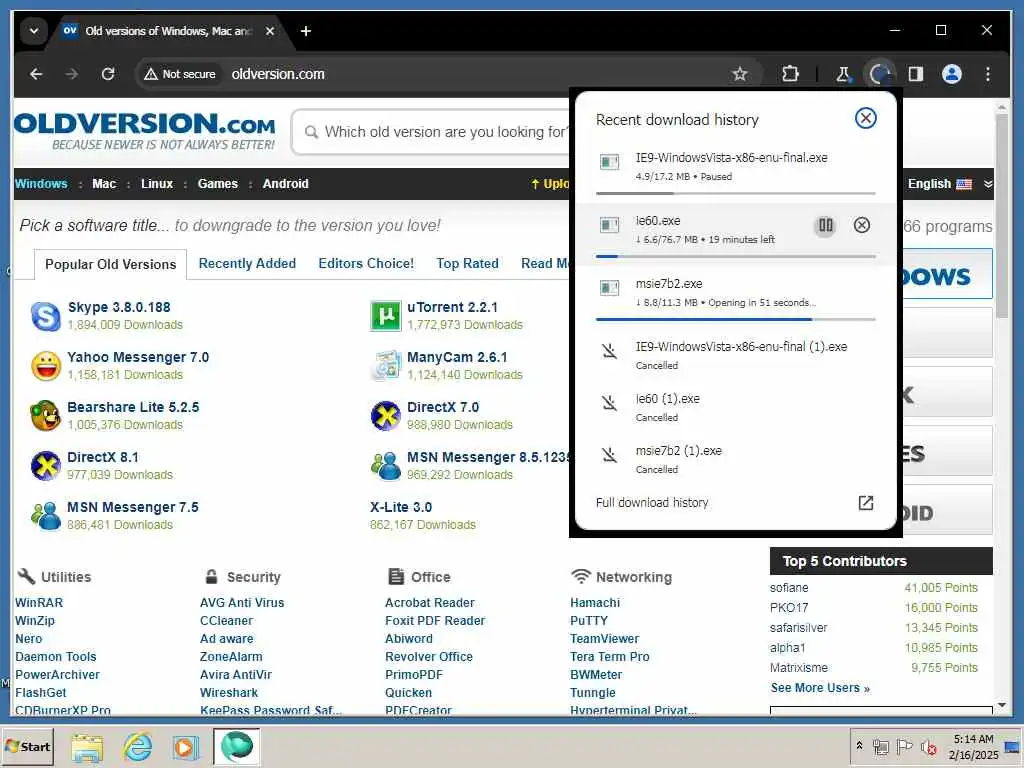Click the msie7b2.exe file icon
1024x768 pixels.
pos(609,288)
